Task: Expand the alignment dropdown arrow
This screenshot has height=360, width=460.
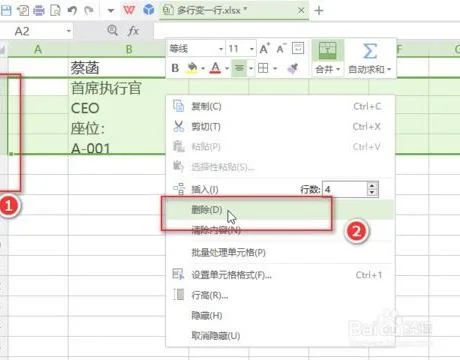Action: (251, 69)
